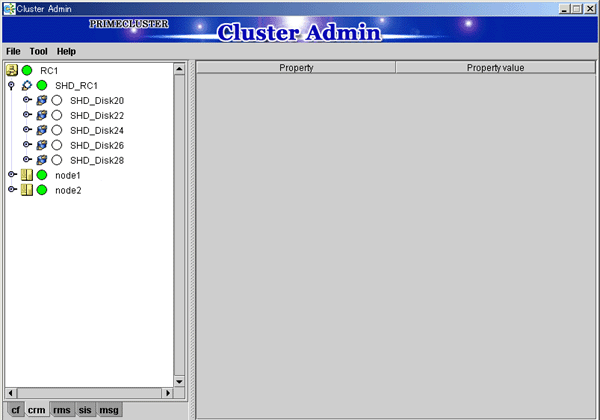Click the RC1 cluster icon
Screen dimensions: 600x420
click(x=12, y=70)
